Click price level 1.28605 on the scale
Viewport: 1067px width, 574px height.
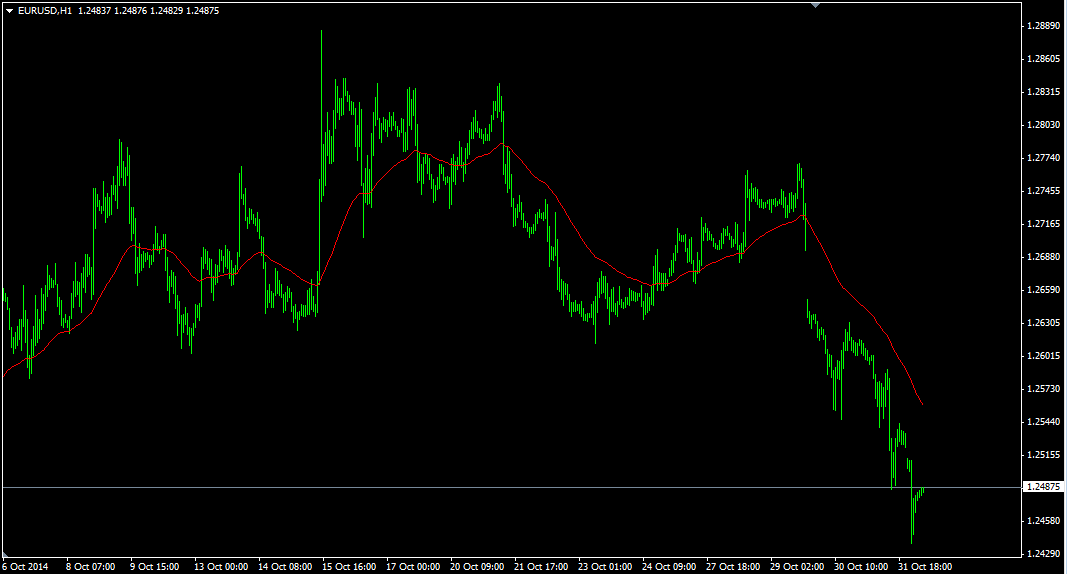(1043, 58)
